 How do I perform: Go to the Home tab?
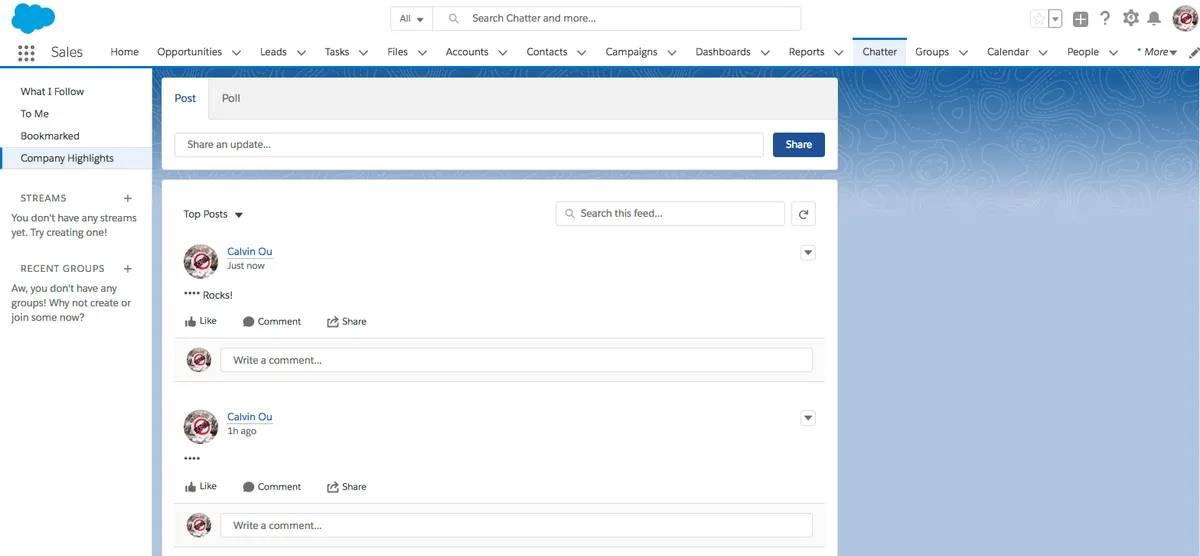[124, 52]
